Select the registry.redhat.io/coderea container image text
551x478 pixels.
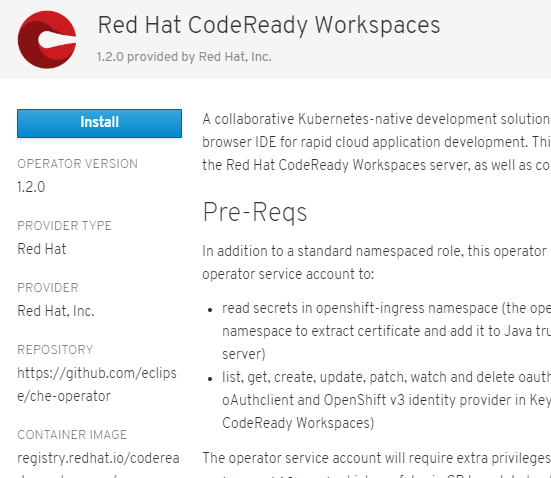point(98,458)
